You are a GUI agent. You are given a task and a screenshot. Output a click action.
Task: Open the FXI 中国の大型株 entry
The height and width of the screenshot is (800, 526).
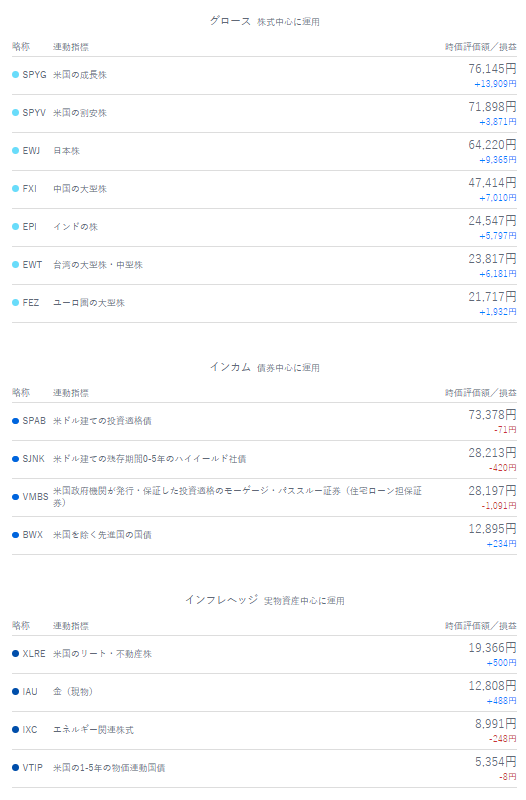264,189
